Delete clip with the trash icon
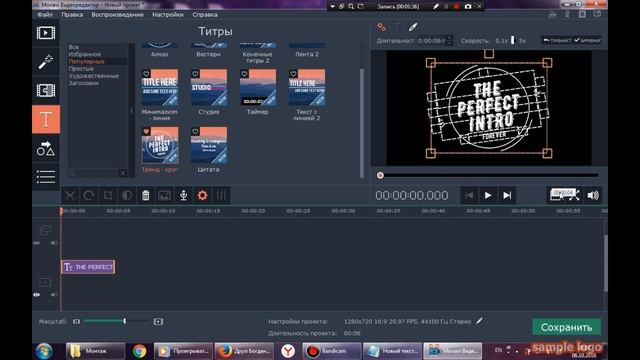This screenshot has width=640, height=360. [x=145, y=195]
